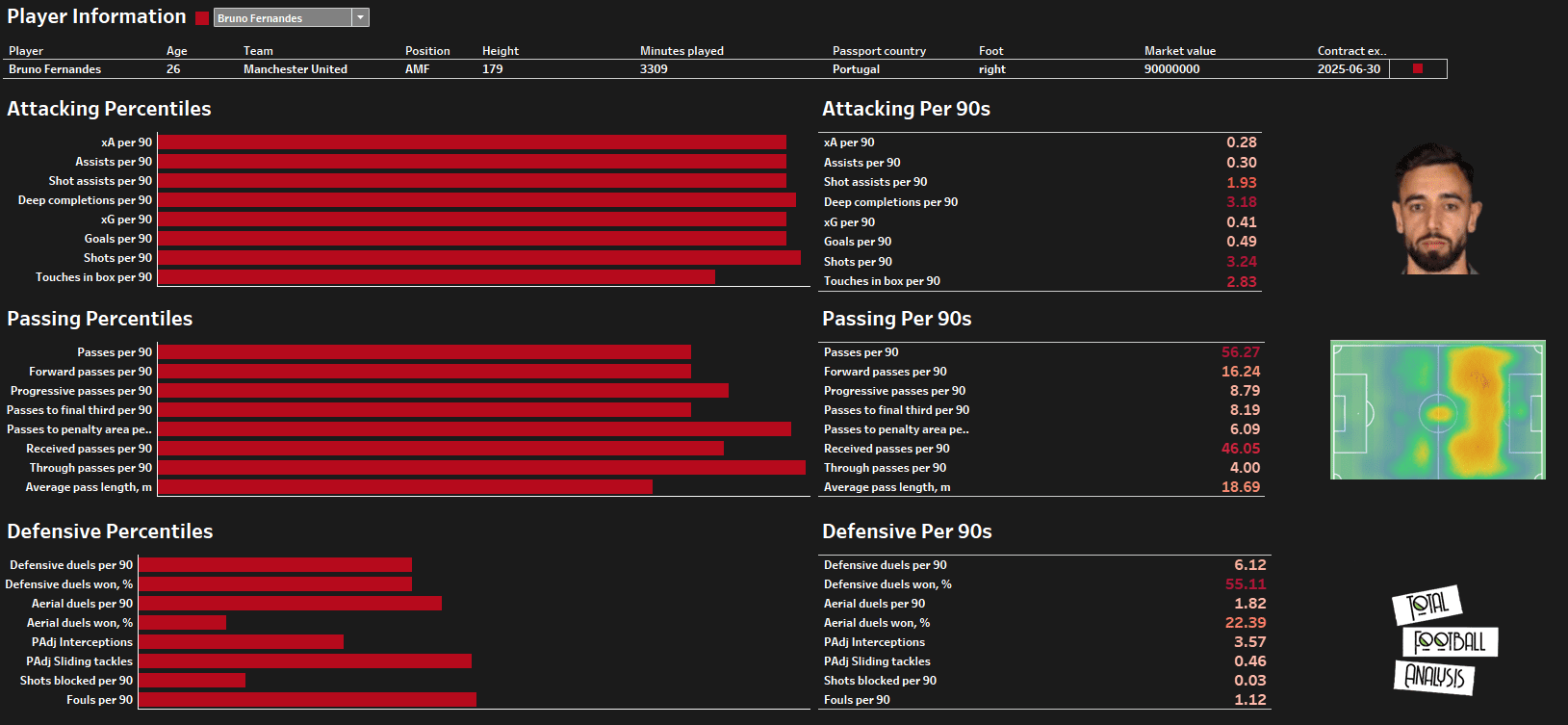
Task: Click the Player column header
Action: tap(26, 51)
